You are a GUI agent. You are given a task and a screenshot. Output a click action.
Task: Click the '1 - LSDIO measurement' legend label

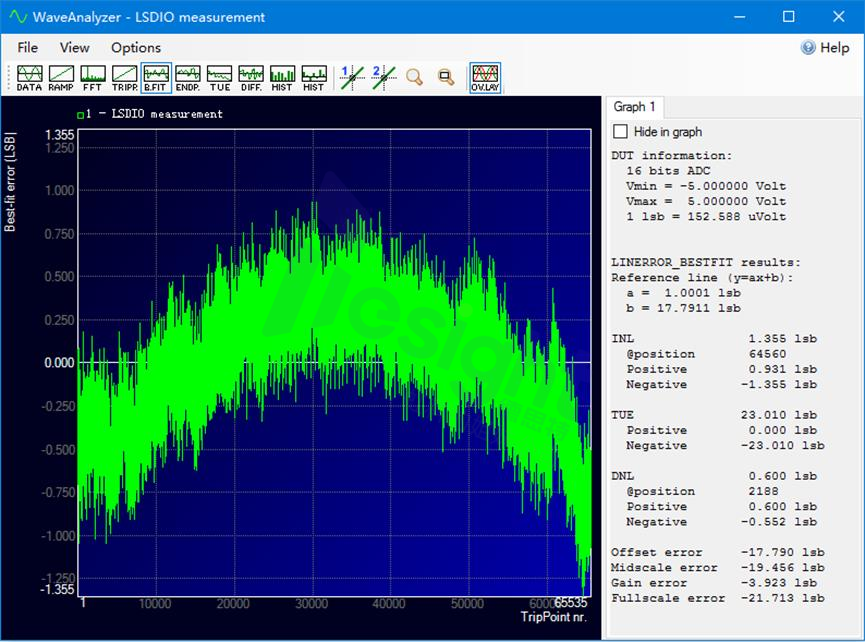coord(154,114)
